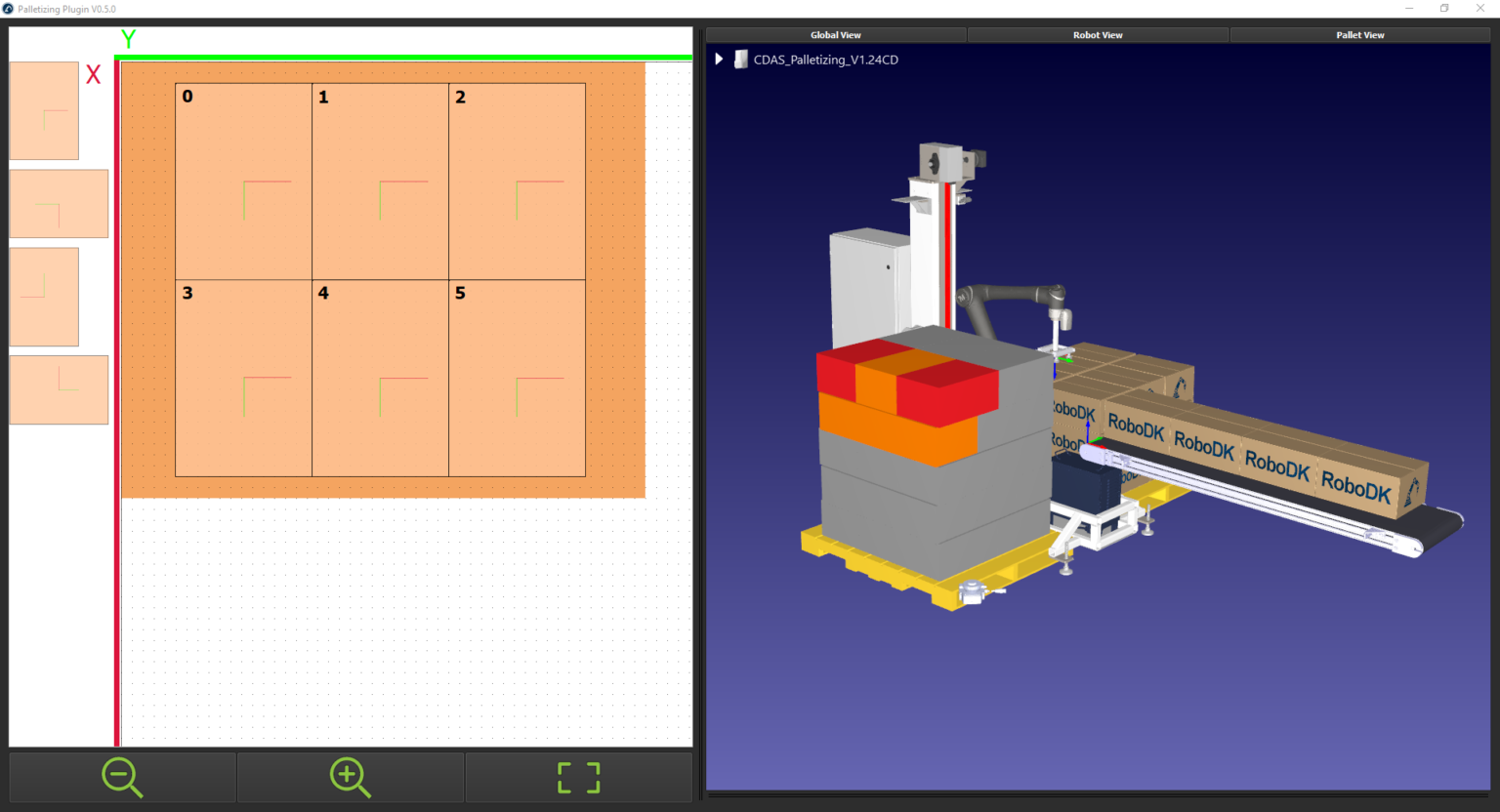Select box slot 2 on the pallet layout
1500x812 pixels.
tap(517, 181)
